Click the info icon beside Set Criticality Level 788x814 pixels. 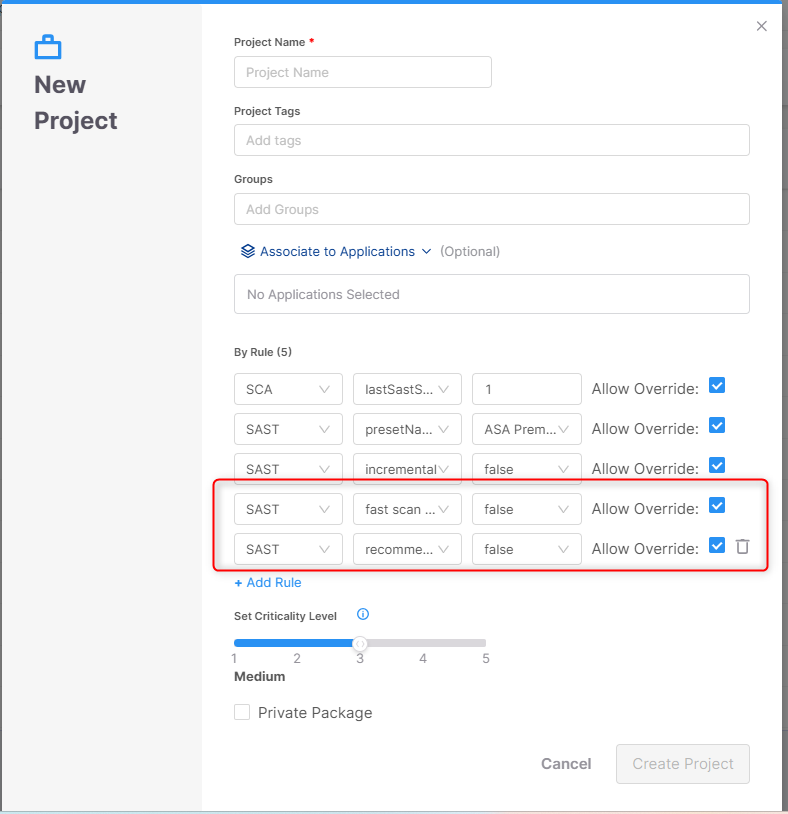click(363, 615)
